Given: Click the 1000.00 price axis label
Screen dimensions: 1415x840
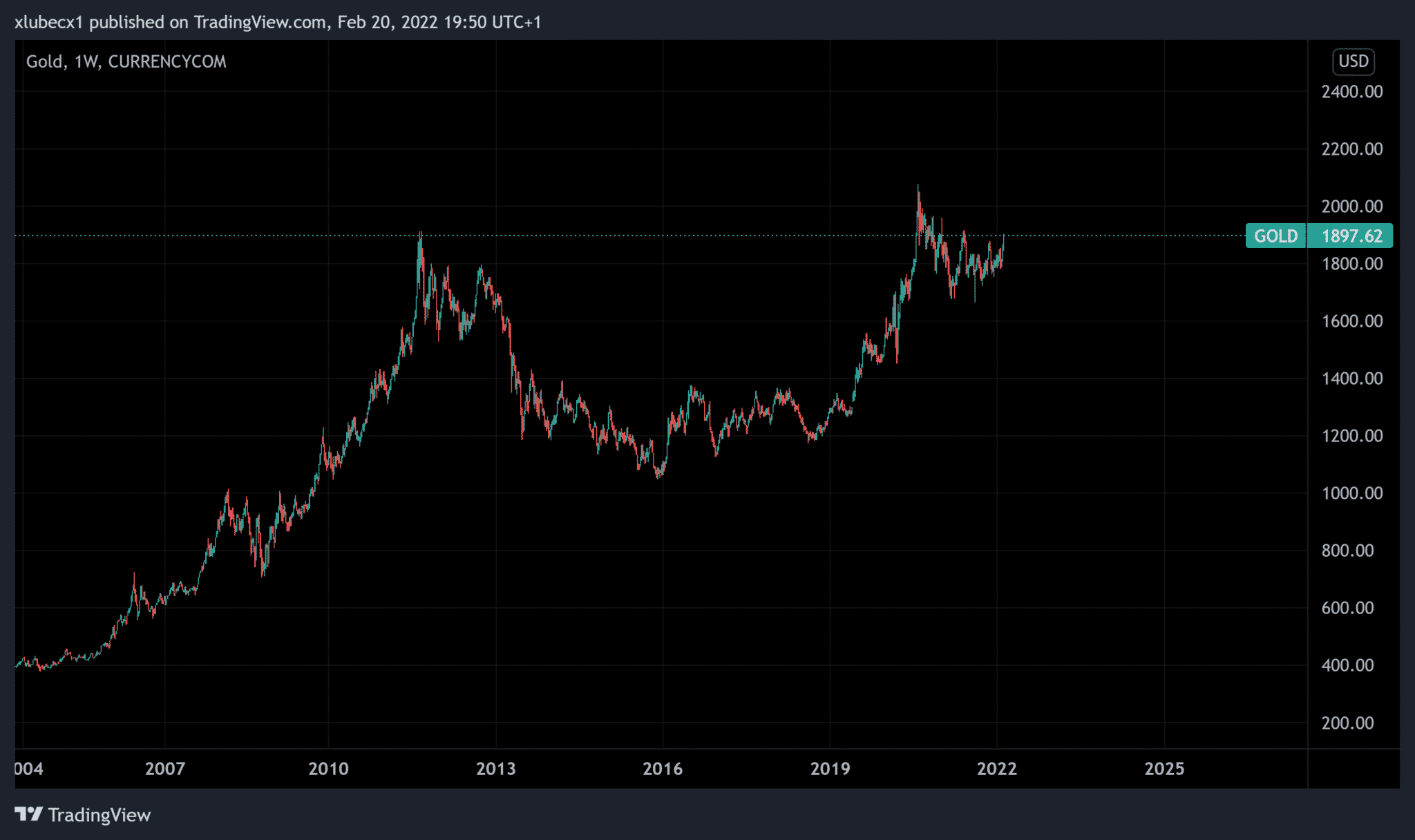Looking at the screenshot, I should (1351, 493).
